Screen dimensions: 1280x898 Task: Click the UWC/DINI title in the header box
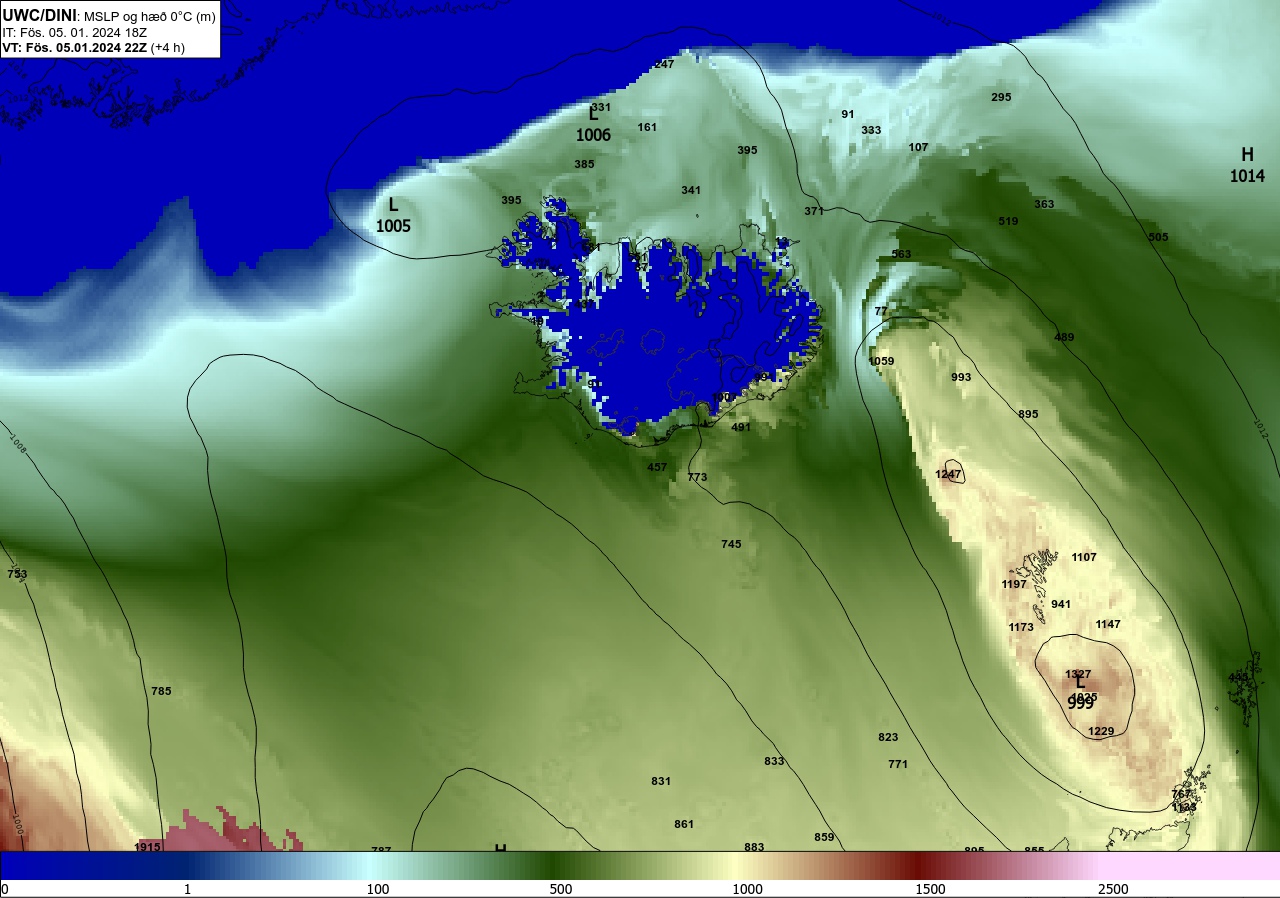40,15
